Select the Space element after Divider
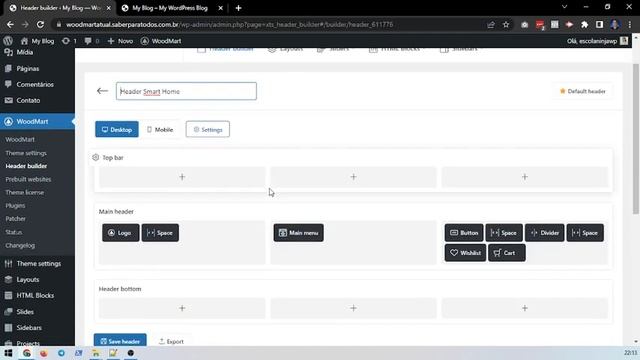This screenshot has width=640, height=360. (585, 233)
